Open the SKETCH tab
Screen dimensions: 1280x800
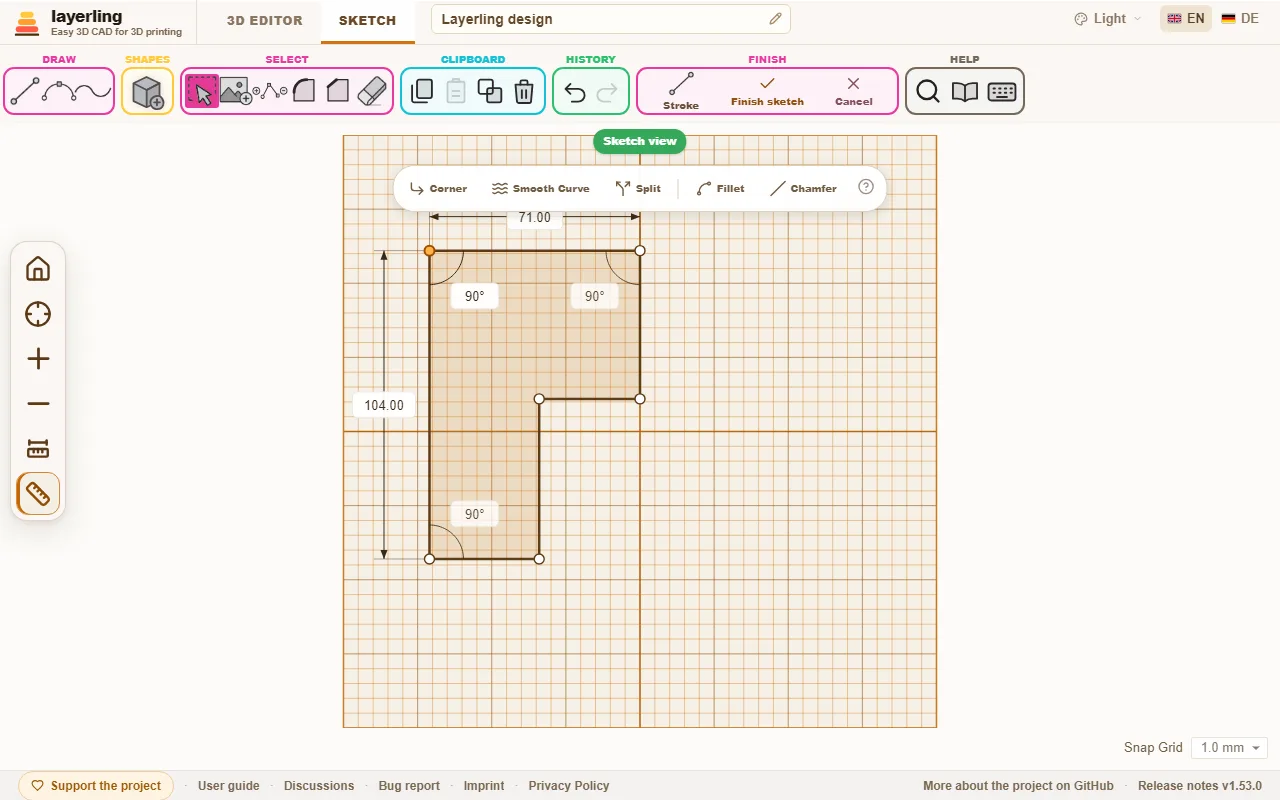tap(367, 21)
